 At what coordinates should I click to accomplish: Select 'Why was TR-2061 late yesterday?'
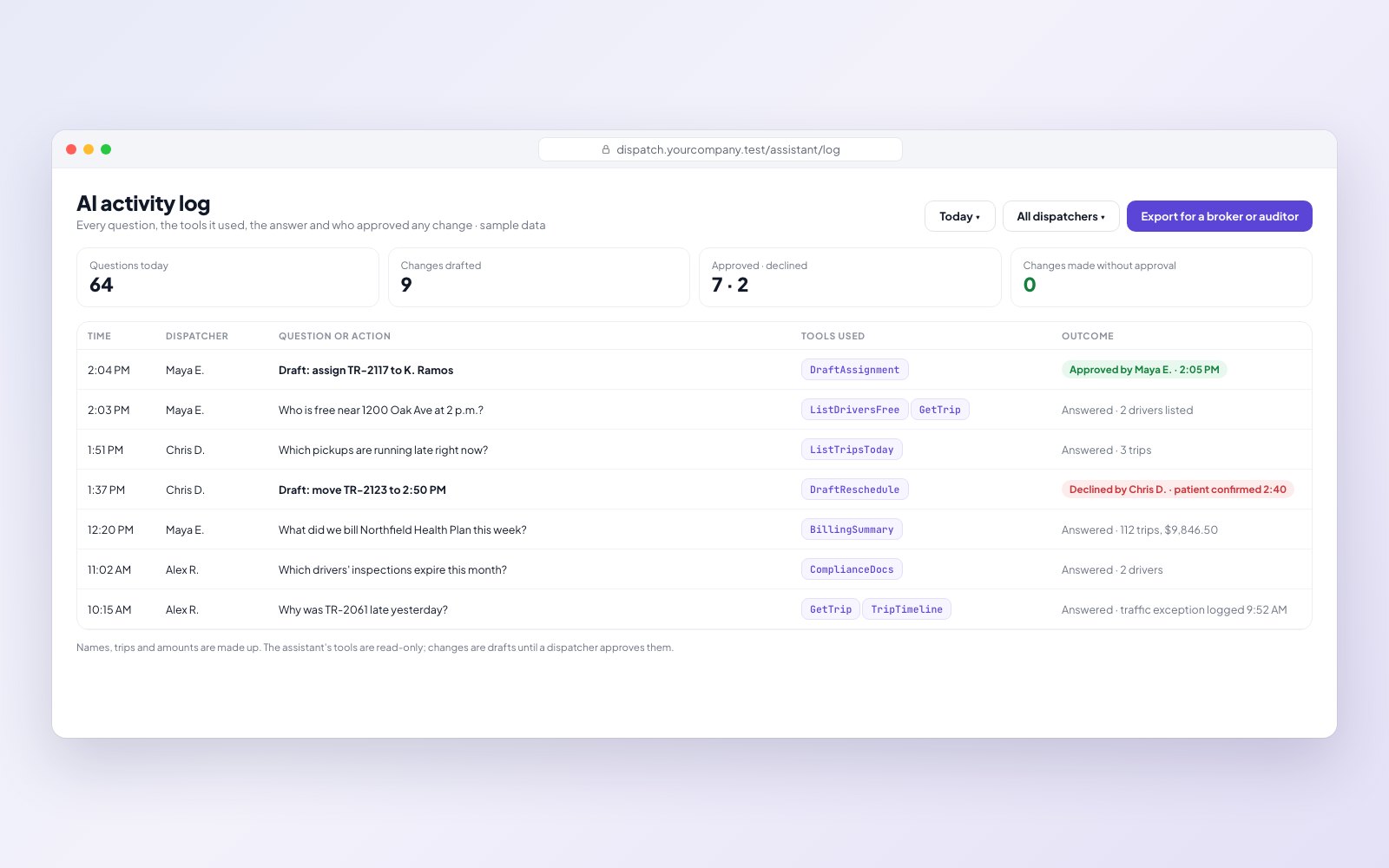click(x=363, y=609)
